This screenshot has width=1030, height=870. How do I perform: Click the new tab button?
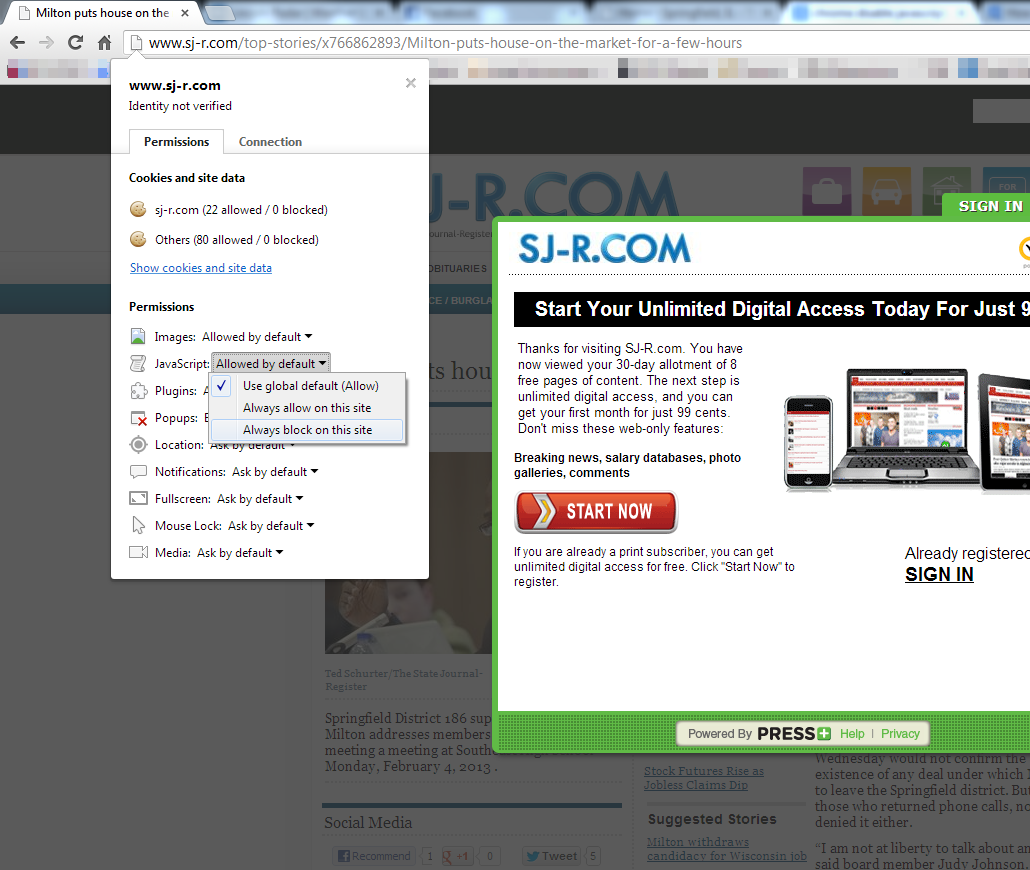[219, 12]
